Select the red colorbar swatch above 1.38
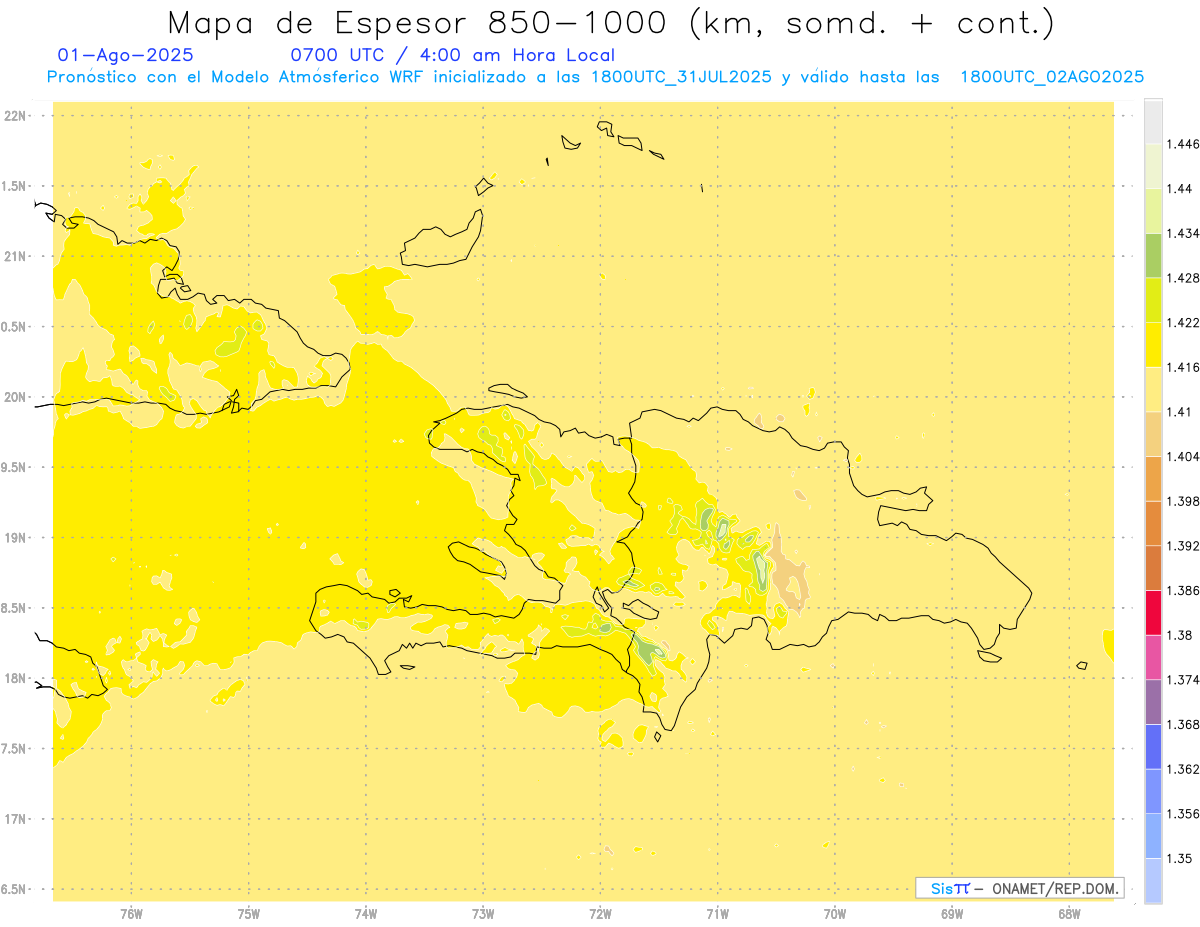 (1153, 612)
